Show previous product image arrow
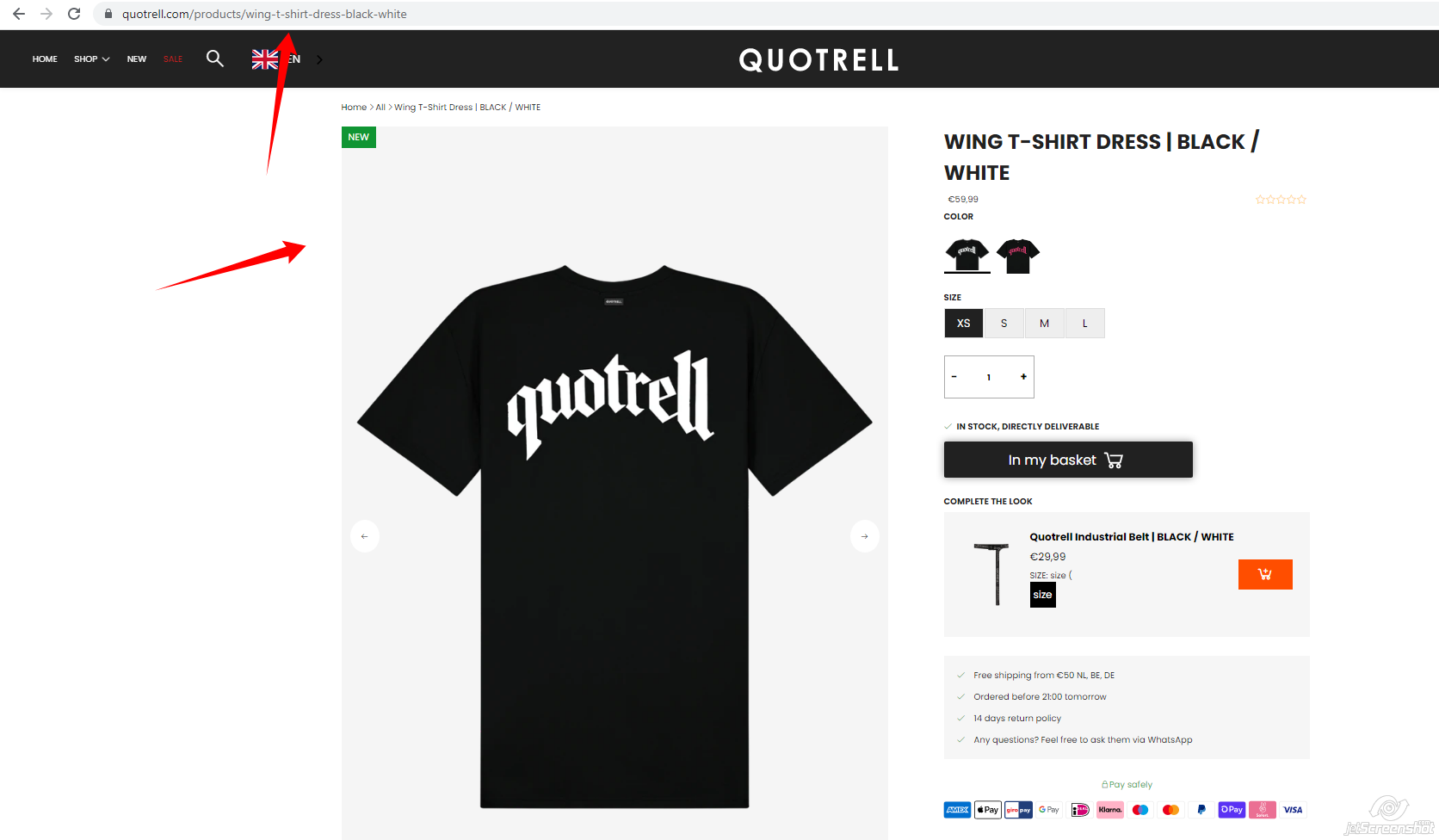The image size is (1439, 840). [x=365, y=536]
